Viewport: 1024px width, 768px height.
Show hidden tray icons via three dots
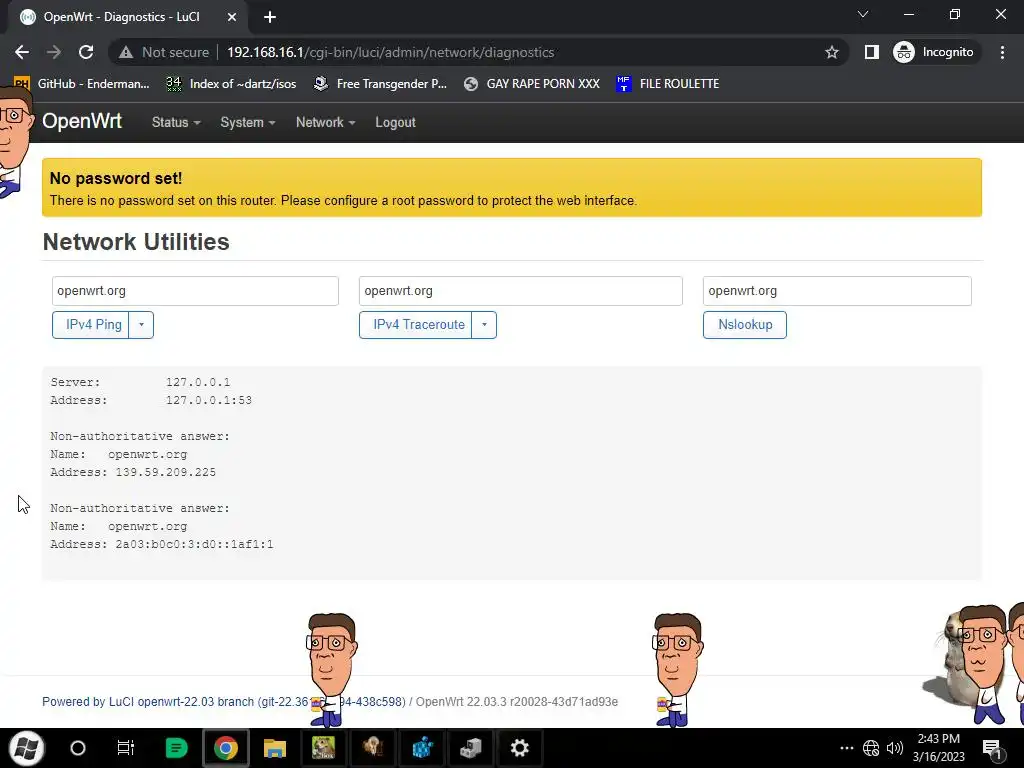click(x=846, y=748)
